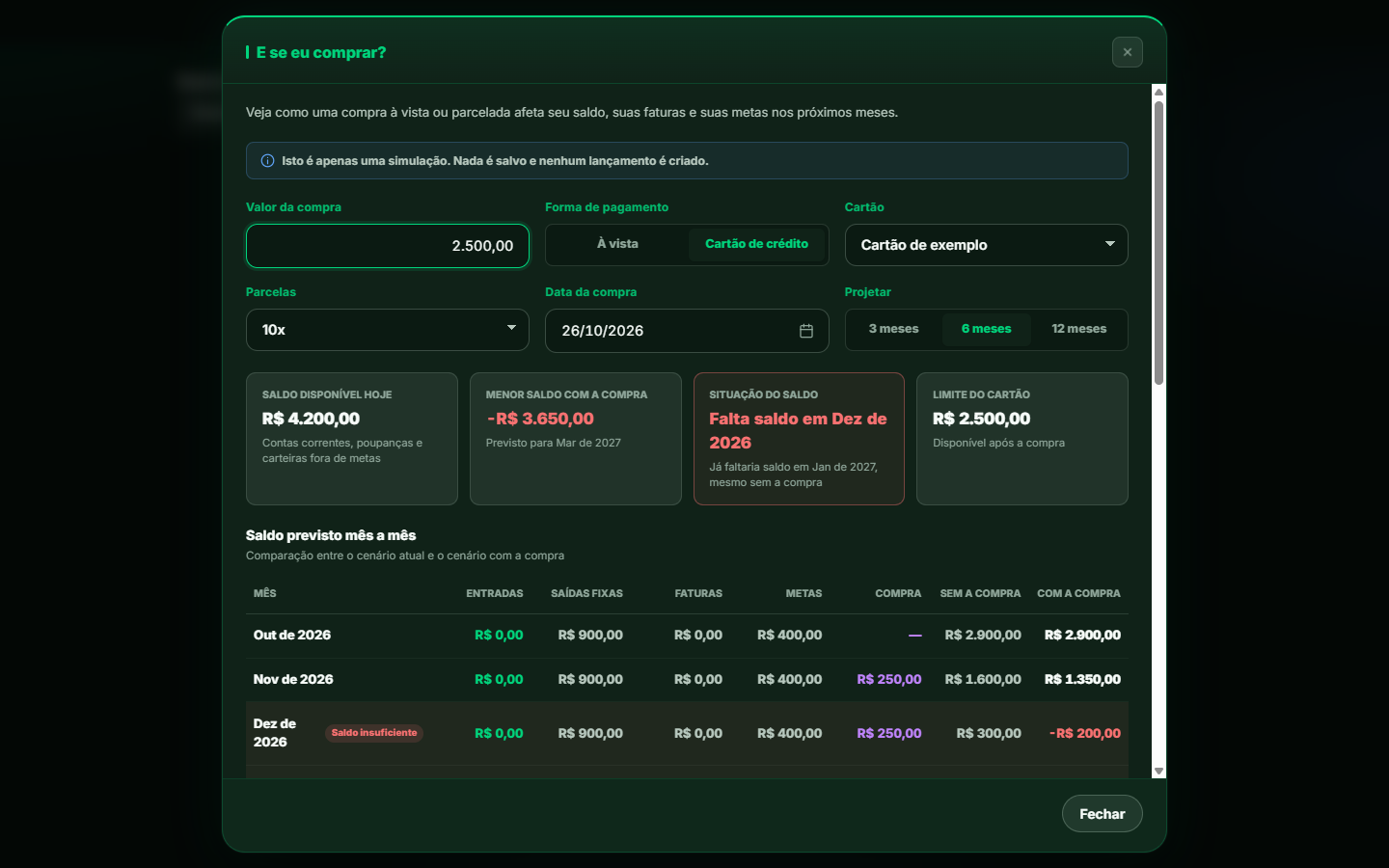Click the 'R$ 300,00' value in Dez row
Viewport: 1389px width, 868px height.
[x=989, y=734]
